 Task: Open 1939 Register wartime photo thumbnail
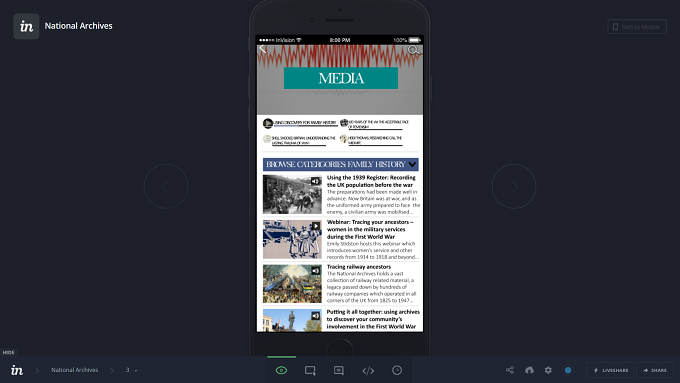tap(292, 194)
